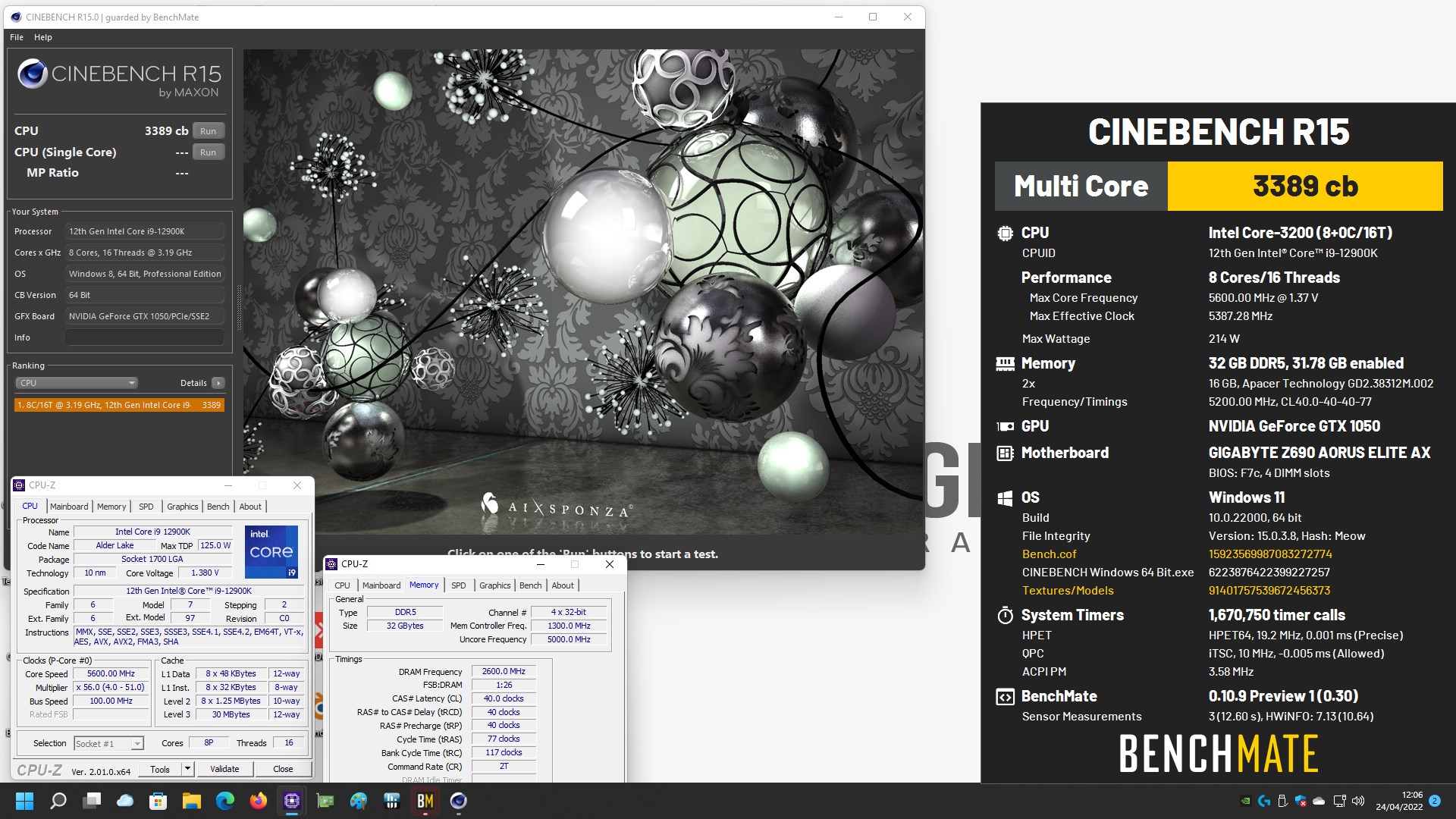Click the 3389 cb score in the BenchMate panel
Screen dimensions: 1456x819
(1304, 186)
